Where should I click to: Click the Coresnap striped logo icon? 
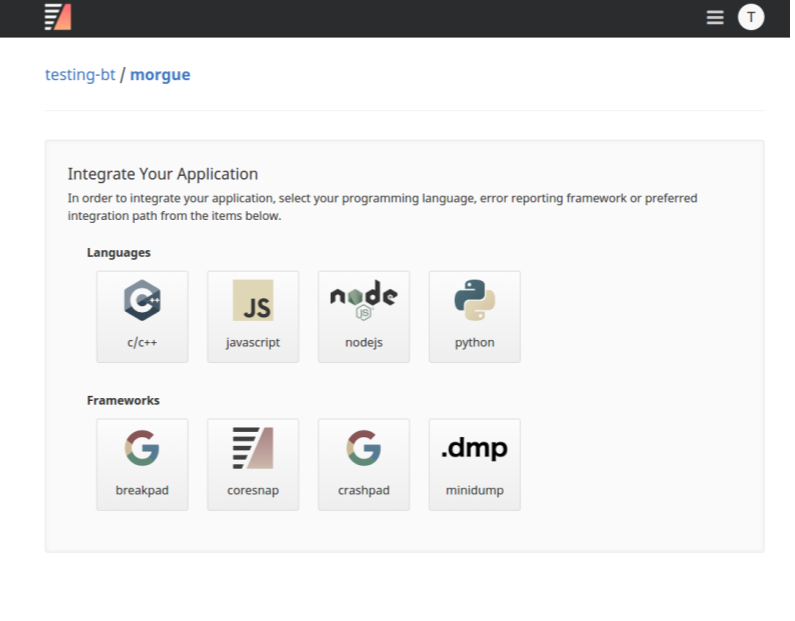tap(253, 449)
